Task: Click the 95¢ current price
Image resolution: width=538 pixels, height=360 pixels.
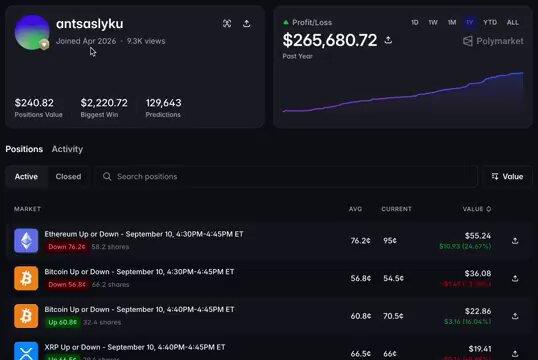Action: coord(390,241)
